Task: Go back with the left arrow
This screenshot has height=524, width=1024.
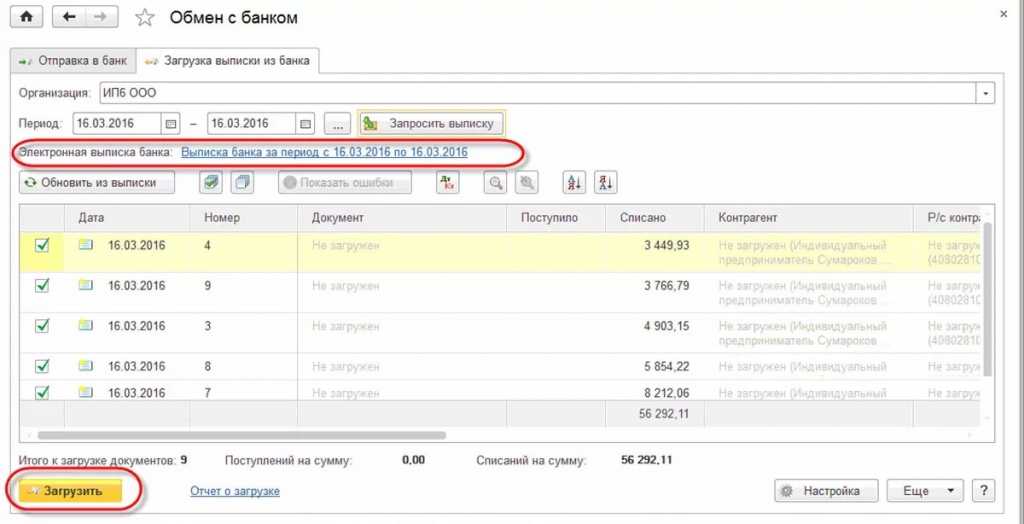Action: tap(69, 17)
